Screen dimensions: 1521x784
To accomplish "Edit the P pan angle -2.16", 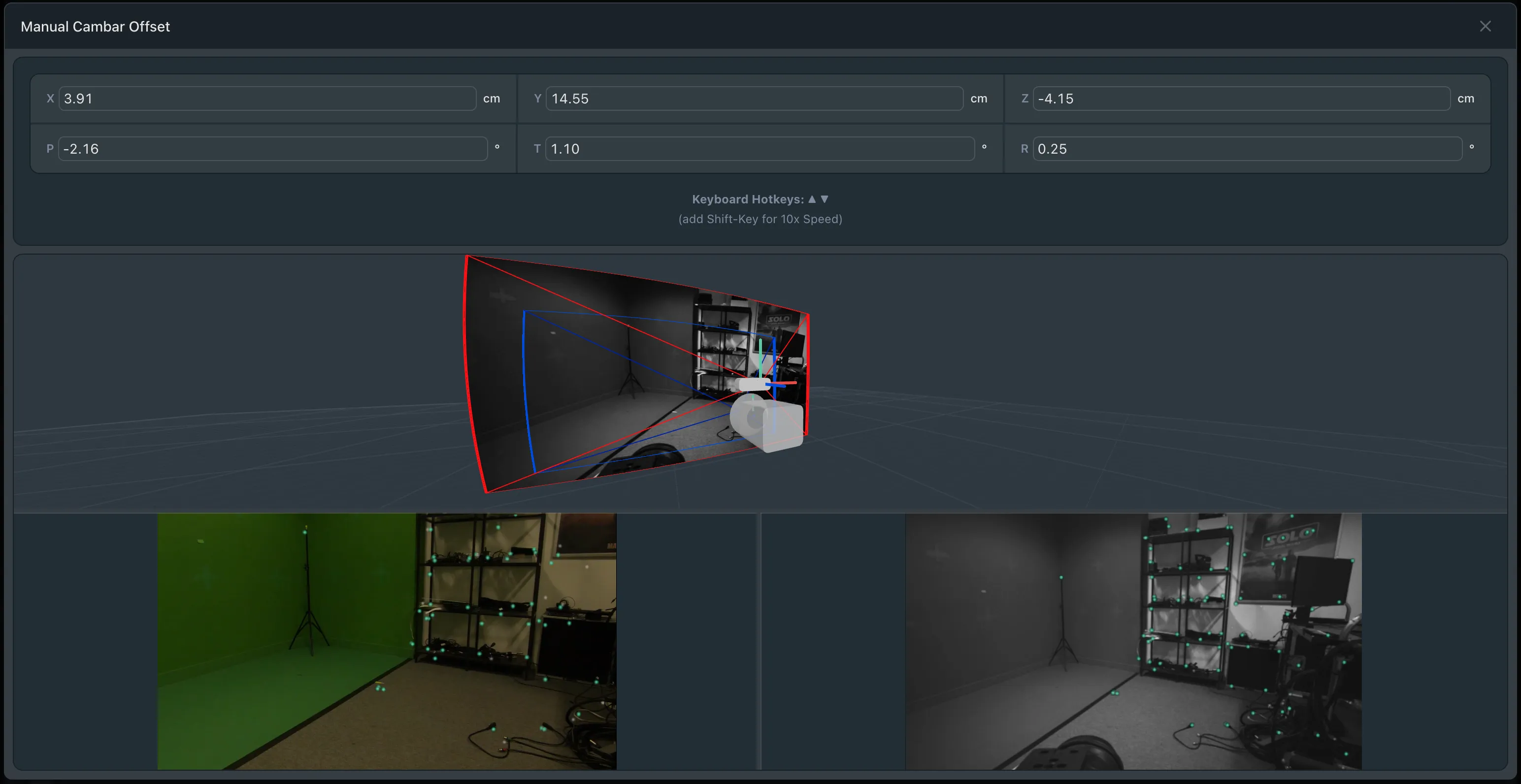I will pos(273,149).
